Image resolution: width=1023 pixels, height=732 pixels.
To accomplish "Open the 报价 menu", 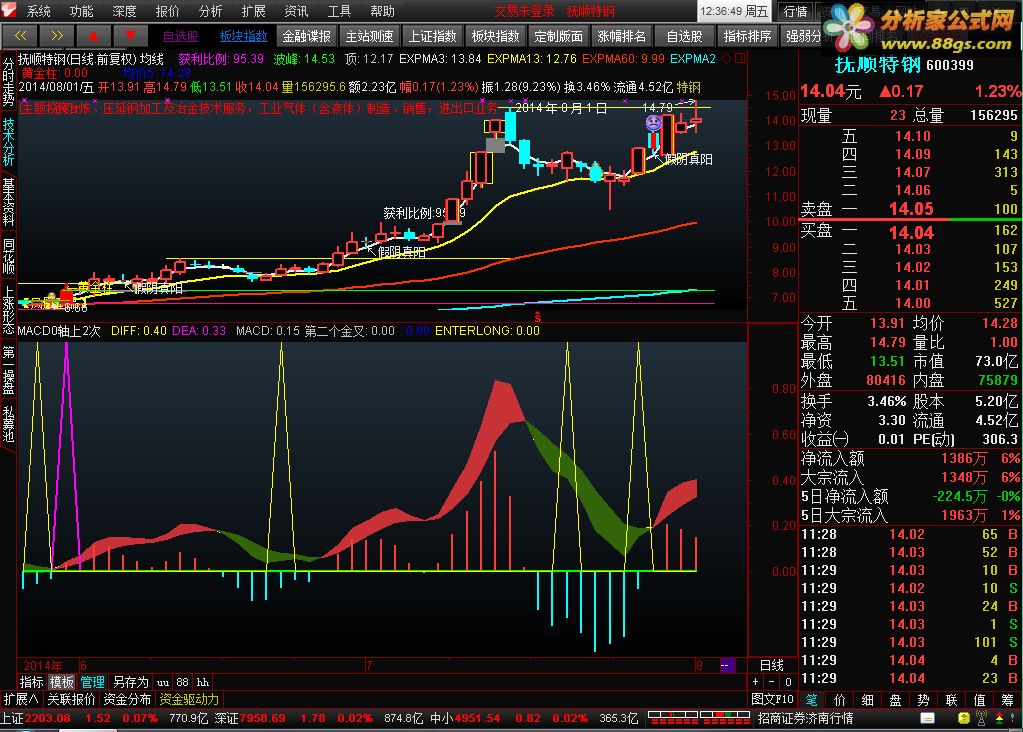I will point(168,11).
